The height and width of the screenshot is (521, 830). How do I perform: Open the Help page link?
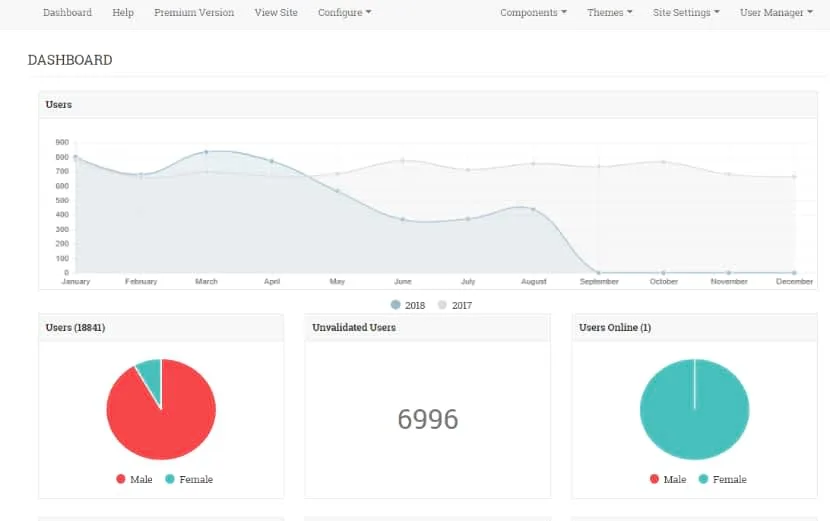click(x=123, y=12)
